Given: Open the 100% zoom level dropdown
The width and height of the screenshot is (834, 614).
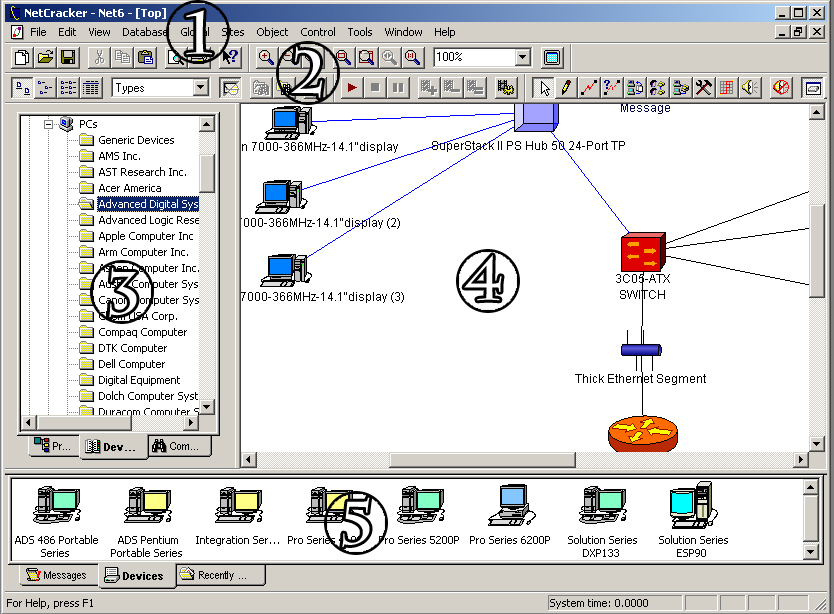Looking at the screenshot, I should [x=523, y=57].
